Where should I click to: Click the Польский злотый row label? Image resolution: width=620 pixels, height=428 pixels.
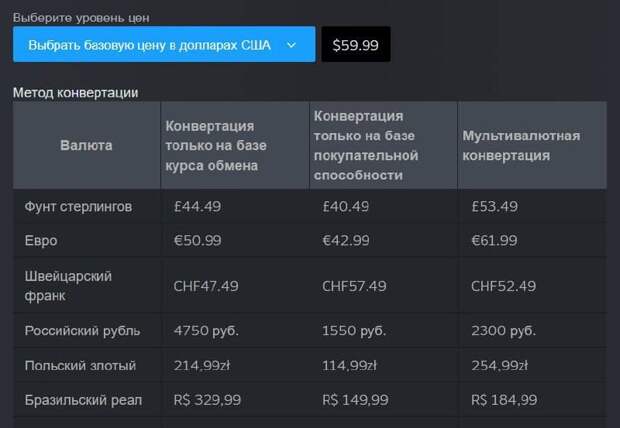pos(79,366)
